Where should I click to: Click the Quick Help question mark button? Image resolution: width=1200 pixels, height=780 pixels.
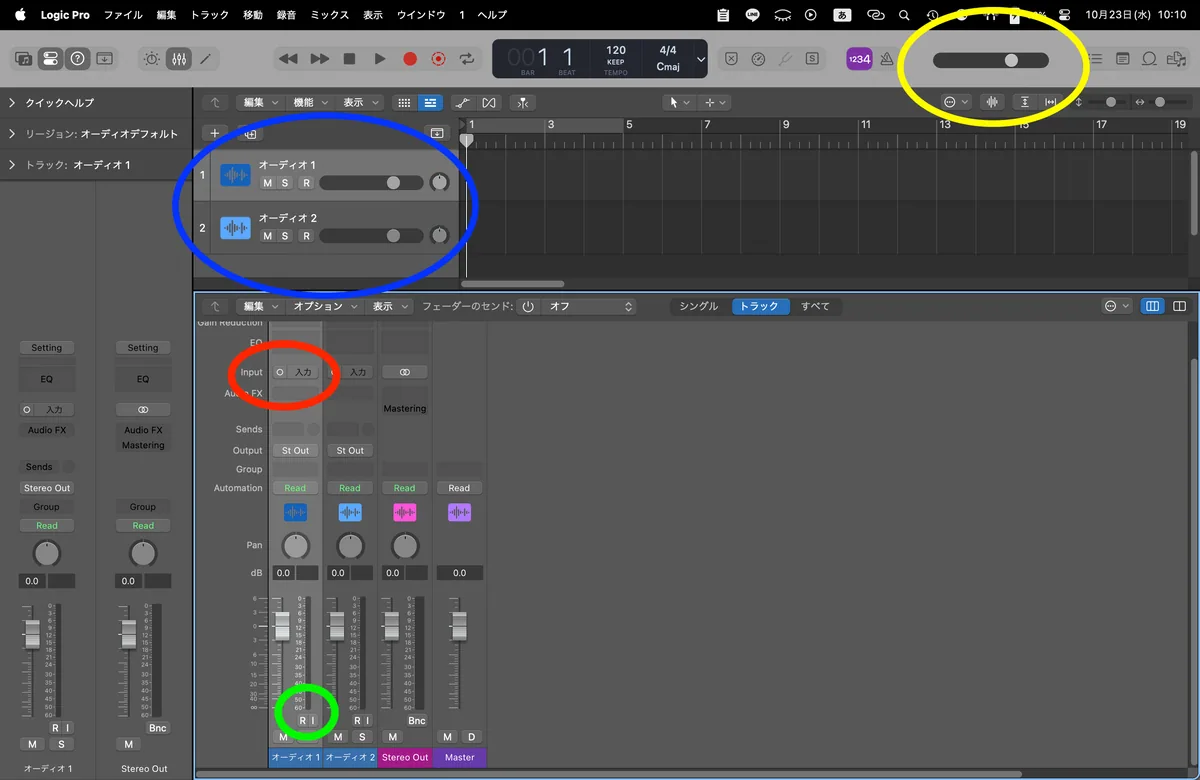click(x=77, y=59)
